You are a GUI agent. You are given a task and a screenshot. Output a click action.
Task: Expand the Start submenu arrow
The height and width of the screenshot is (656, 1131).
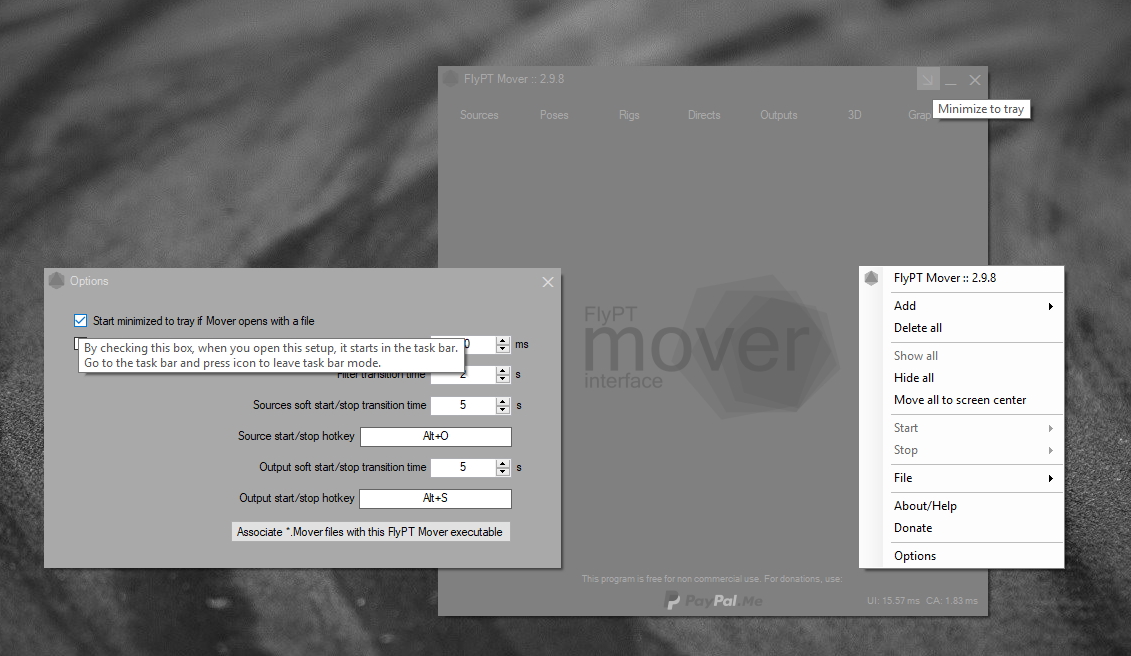pos(1050,428)
